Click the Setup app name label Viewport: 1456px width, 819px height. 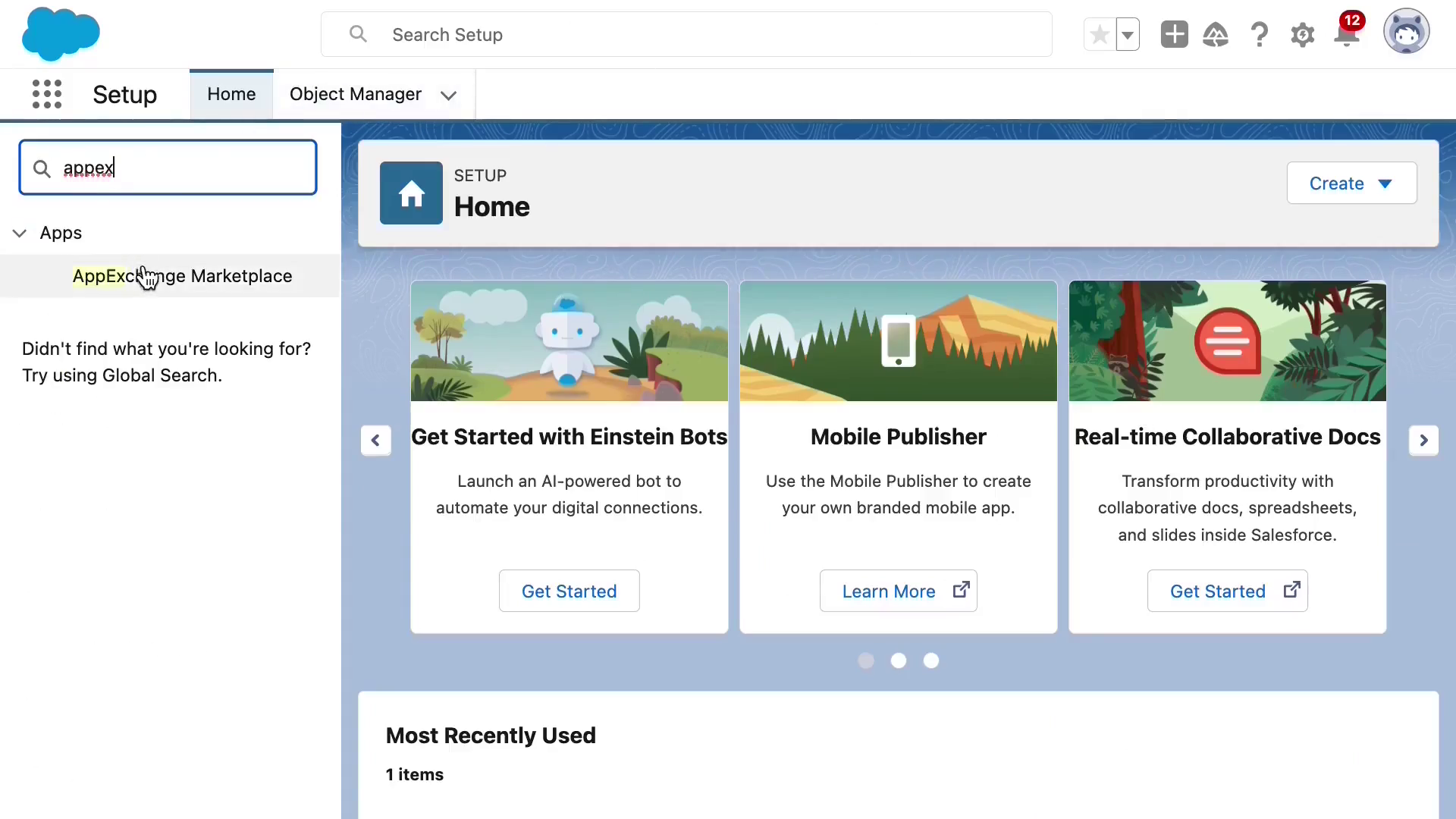pos(125,94)
